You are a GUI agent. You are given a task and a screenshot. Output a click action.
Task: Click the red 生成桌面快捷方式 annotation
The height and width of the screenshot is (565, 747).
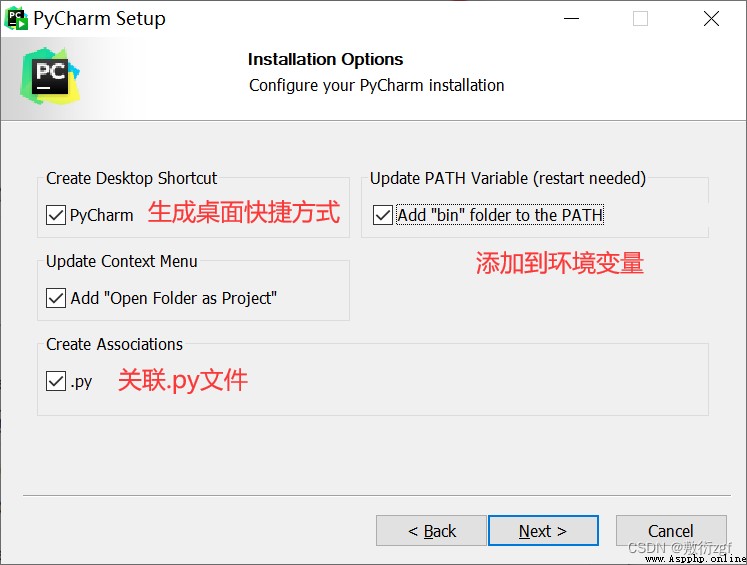click(244, 212)
